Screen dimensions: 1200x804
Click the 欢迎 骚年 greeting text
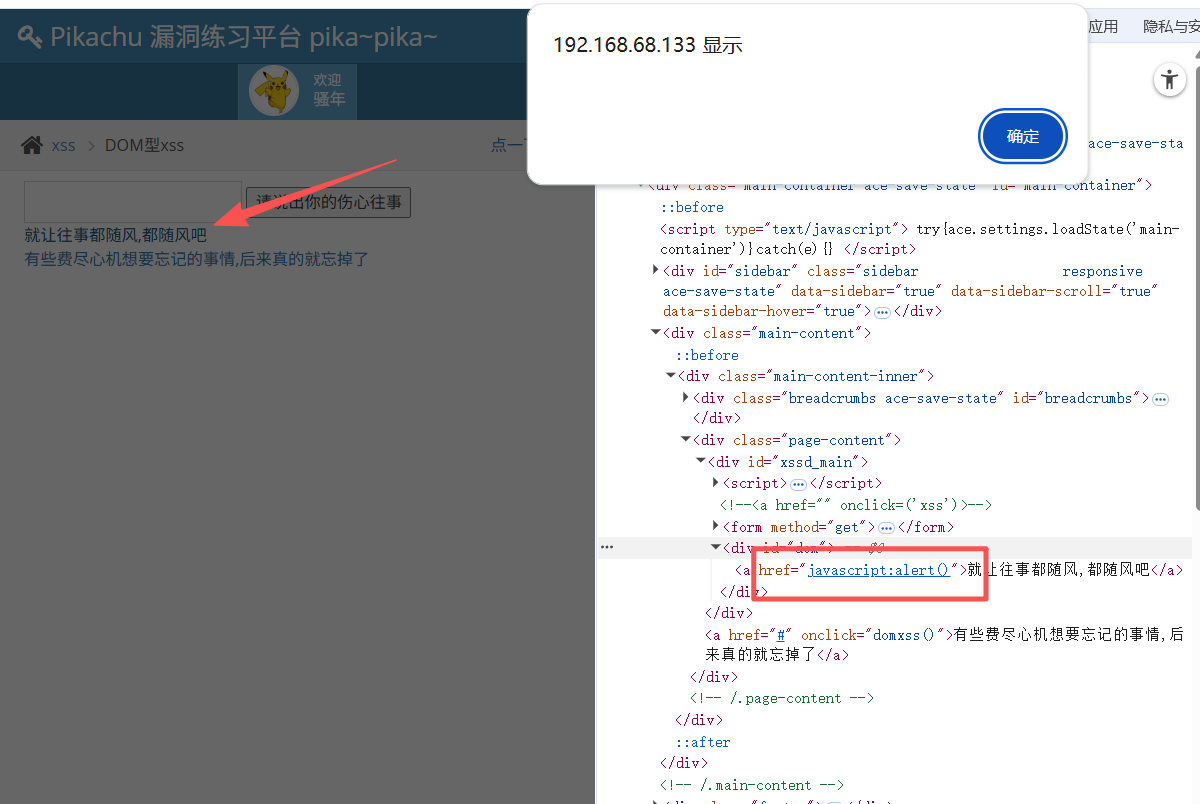[x=329, y=90]
